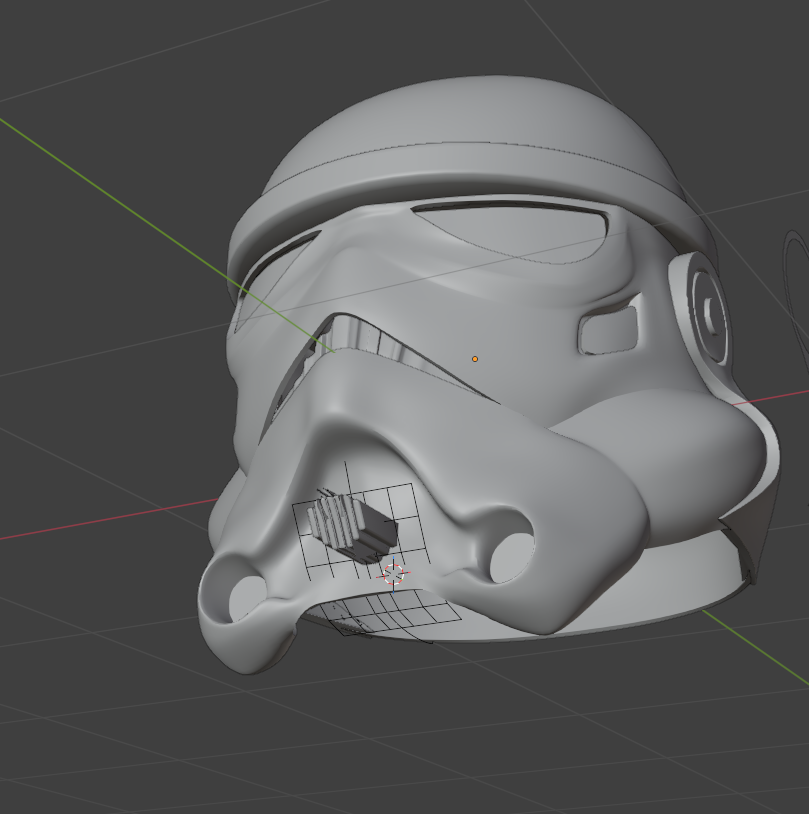This screenshot has height=814, width=809.
Task: Click the orange object origin dot
Action: click(475, 359)
